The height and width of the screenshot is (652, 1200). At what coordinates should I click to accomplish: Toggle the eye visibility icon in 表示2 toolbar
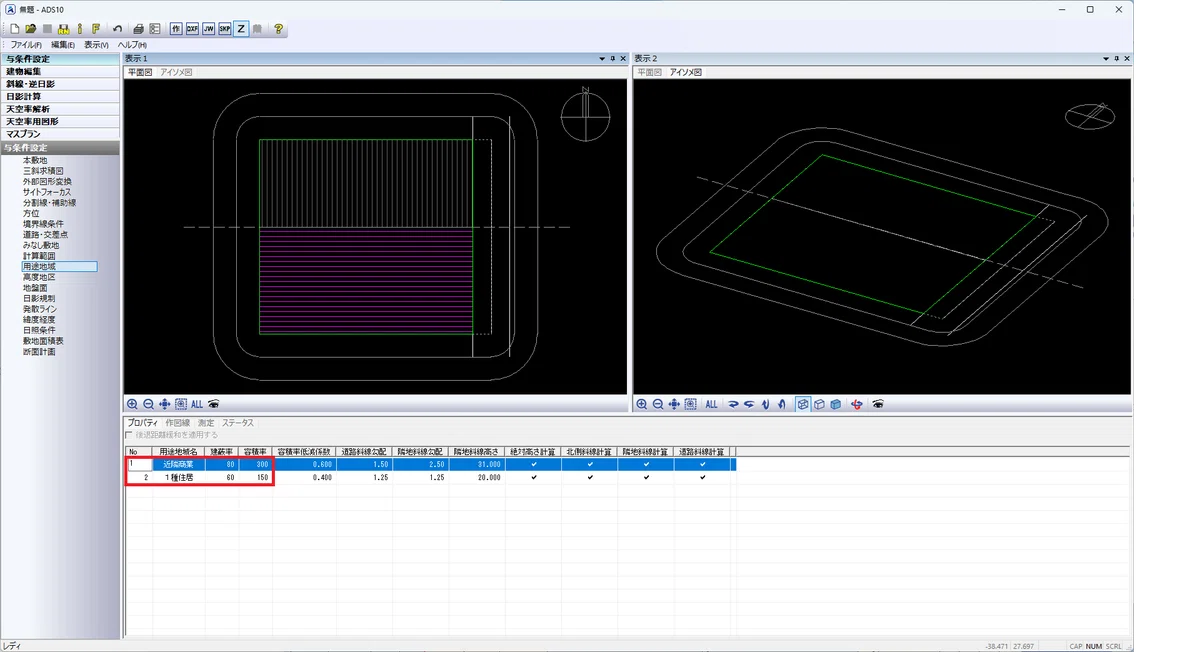878,405
